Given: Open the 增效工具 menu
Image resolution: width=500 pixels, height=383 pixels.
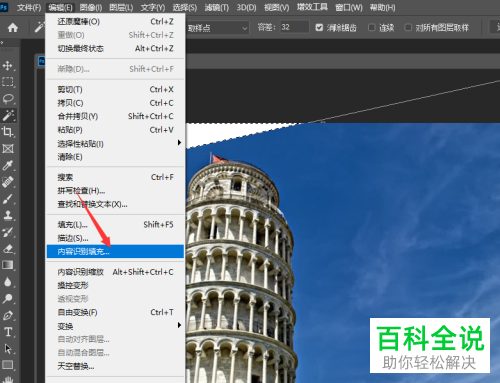Looking at the screenshot, I should (x=312, y=7).
